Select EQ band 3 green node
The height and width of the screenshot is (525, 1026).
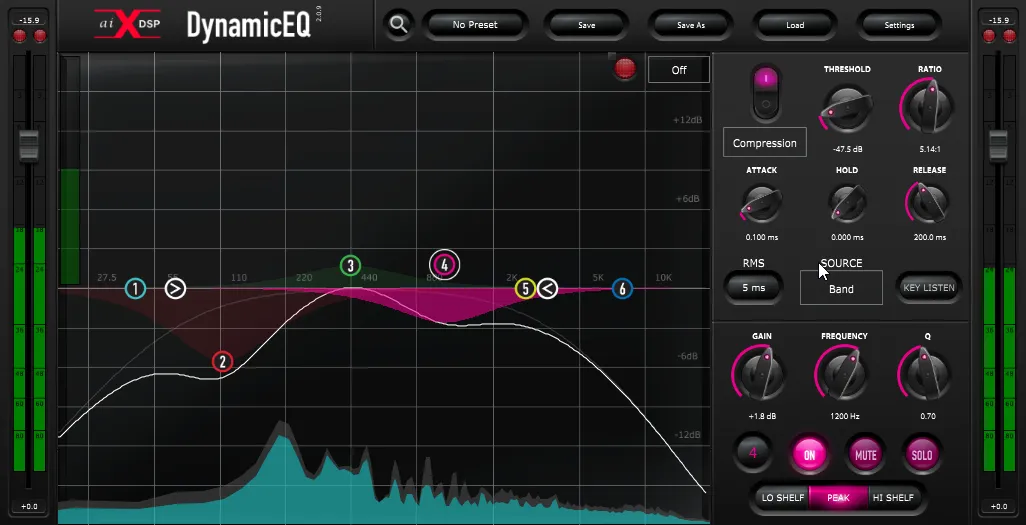click(351, 266)
